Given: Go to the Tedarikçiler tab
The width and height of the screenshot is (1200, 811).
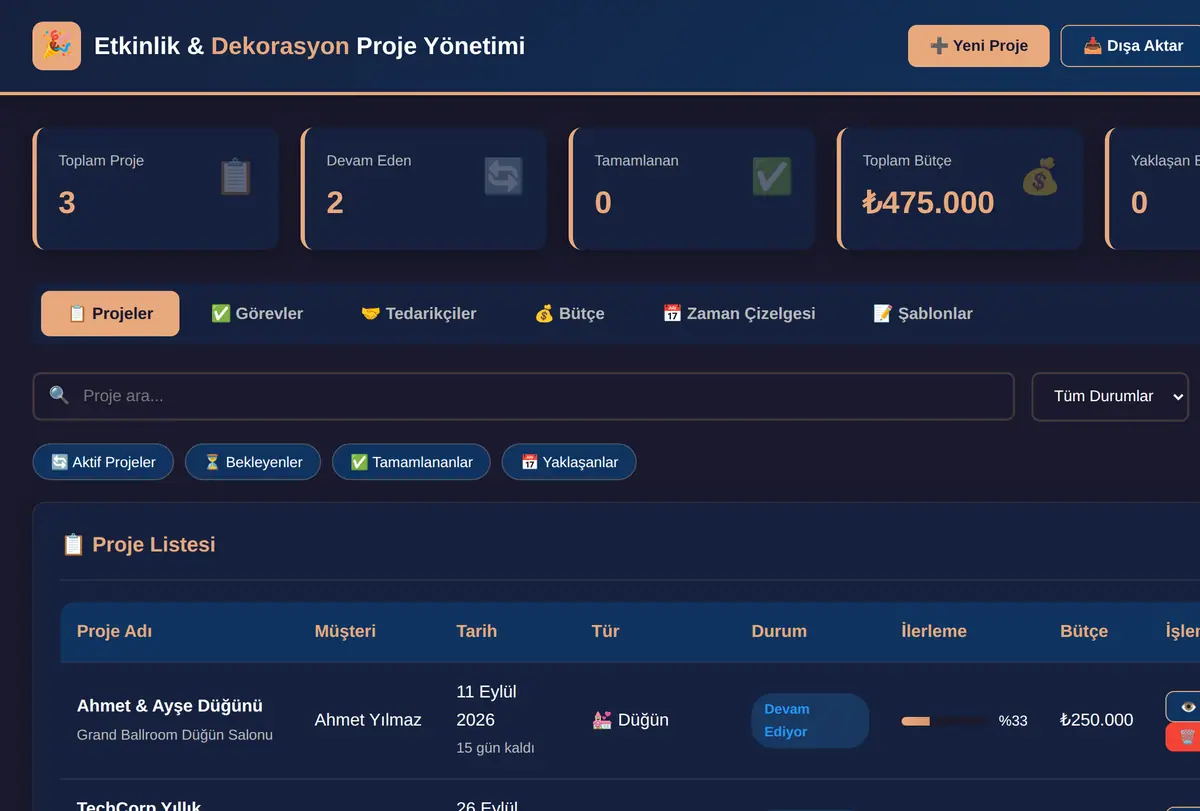Looking at the screenshot, I should 418,314.
